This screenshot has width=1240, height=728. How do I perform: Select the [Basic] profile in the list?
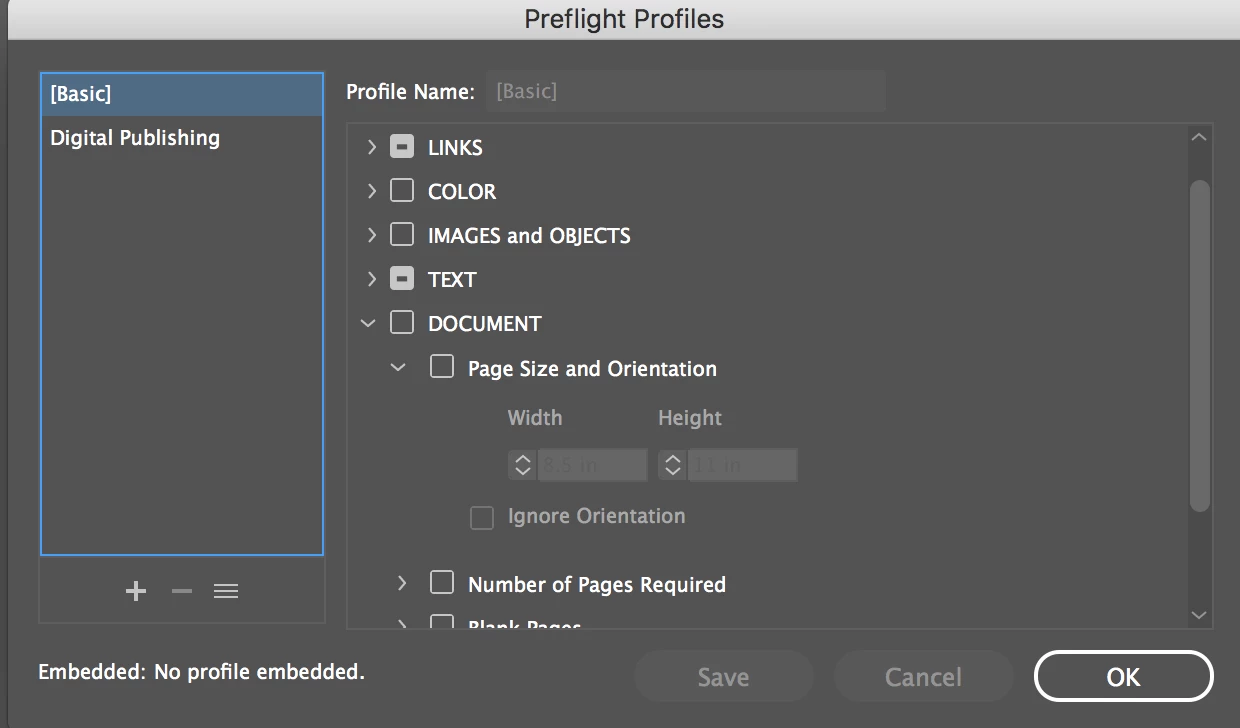(182, 94)
